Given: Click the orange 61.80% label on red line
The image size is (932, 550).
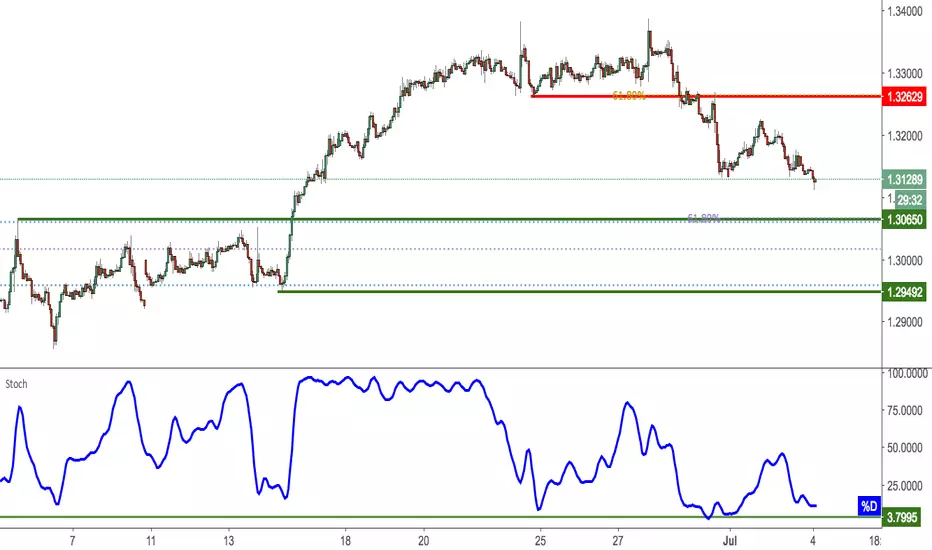Looking at the screenshot, I should [629, 96].
